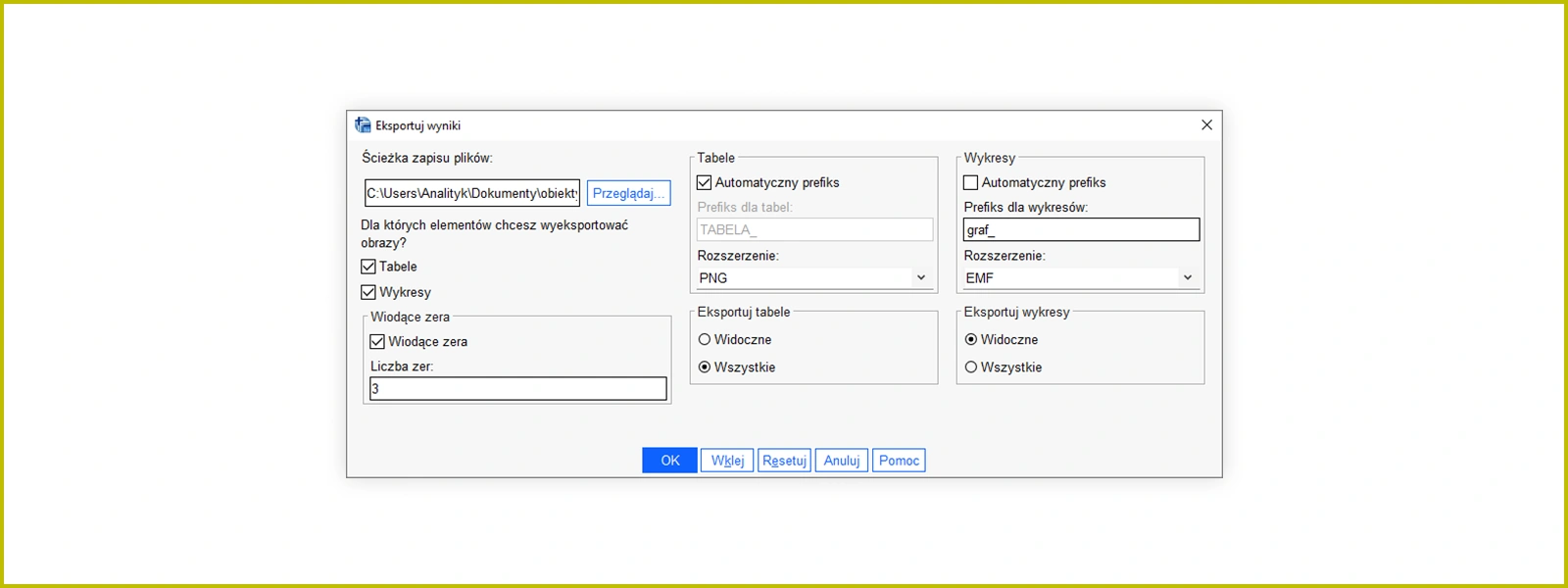The height and width of the screenshot is (588, 1568).
Task: Enable Automatyczny prefiks under Wykresy
Action: click(971, 182)
